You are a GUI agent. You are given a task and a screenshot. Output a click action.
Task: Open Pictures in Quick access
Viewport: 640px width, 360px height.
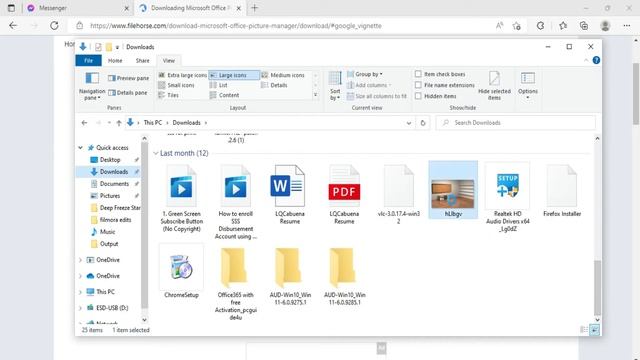pos(110,196)
